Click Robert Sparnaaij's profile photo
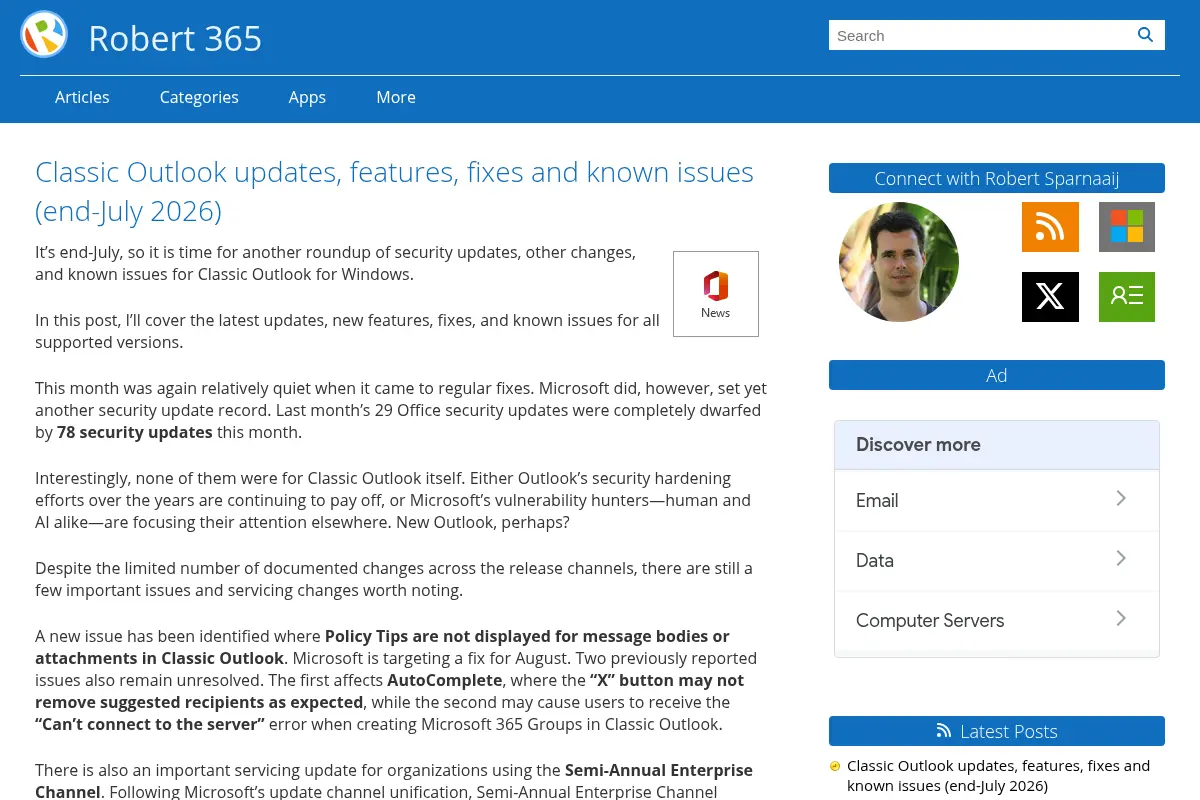Image resolution: width=1200 pixels, height=800 pixels. click(x=899, y=262)
